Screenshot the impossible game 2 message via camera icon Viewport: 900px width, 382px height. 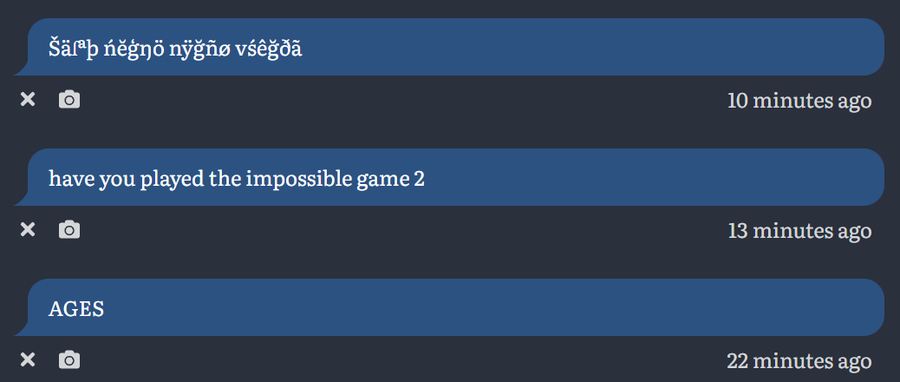tap(69, 230)
